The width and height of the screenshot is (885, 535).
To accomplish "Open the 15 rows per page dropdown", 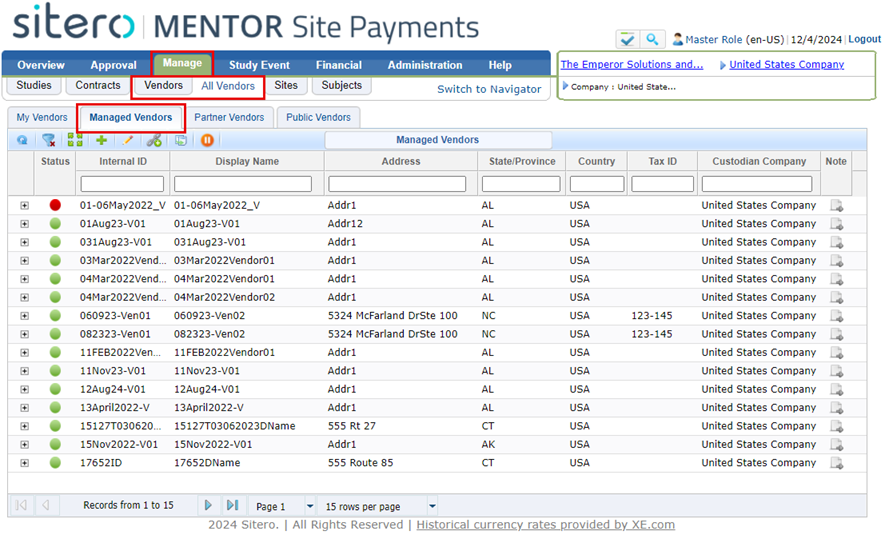I will pos(432,506).
